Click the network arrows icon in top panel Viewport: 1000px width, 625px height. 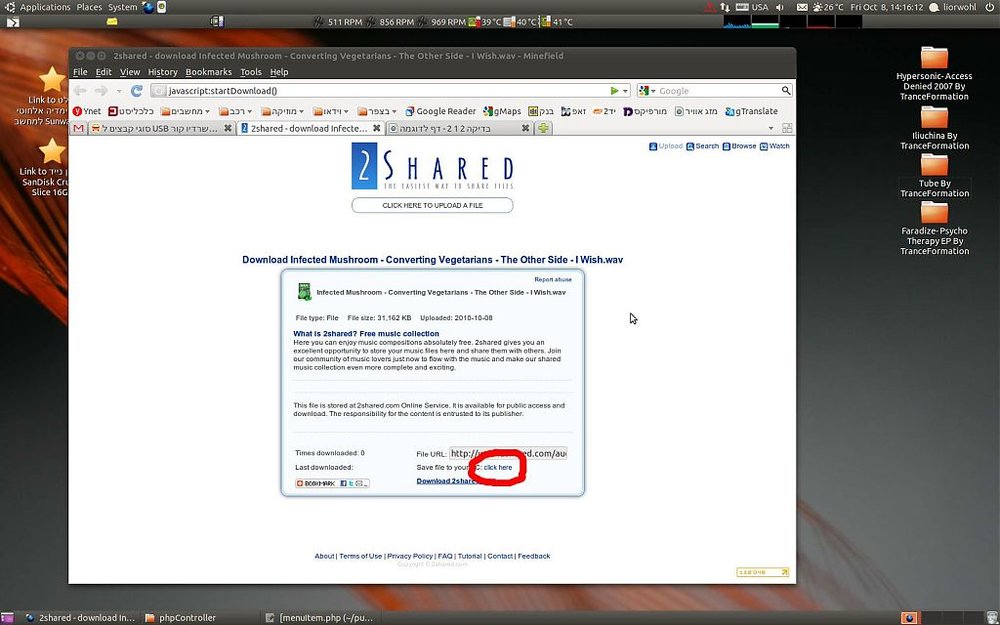(x=725, y=7)
